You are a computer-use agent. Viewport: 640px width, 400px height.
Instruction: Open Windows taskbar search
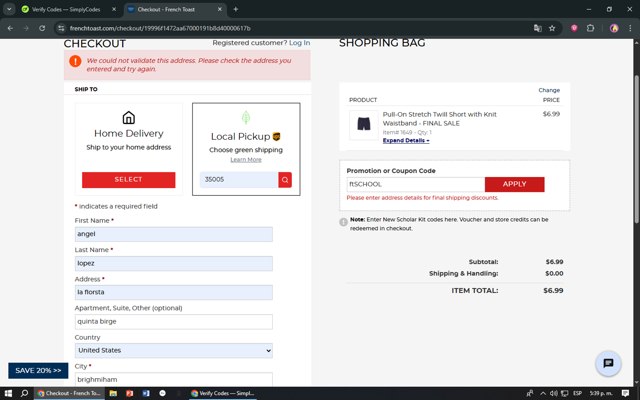(x=24, y=393)
